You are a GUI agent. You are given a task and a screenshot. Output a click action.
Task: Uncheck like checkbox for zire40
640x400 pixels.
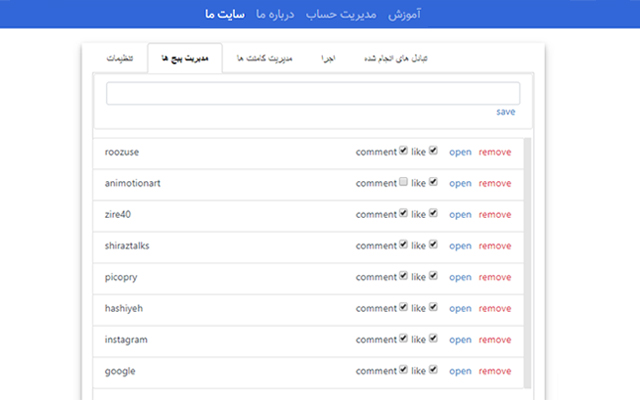[433, 214]
